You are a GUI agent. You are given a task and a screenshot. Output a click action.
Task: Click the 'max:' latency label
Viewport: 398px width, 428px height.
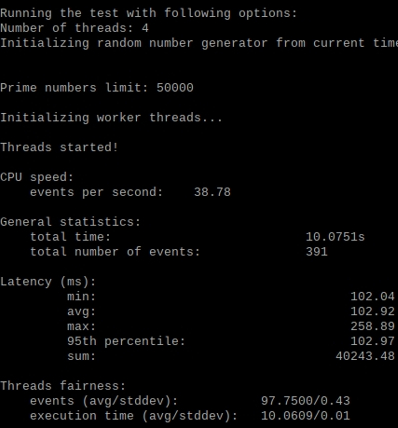coord(81,326)
